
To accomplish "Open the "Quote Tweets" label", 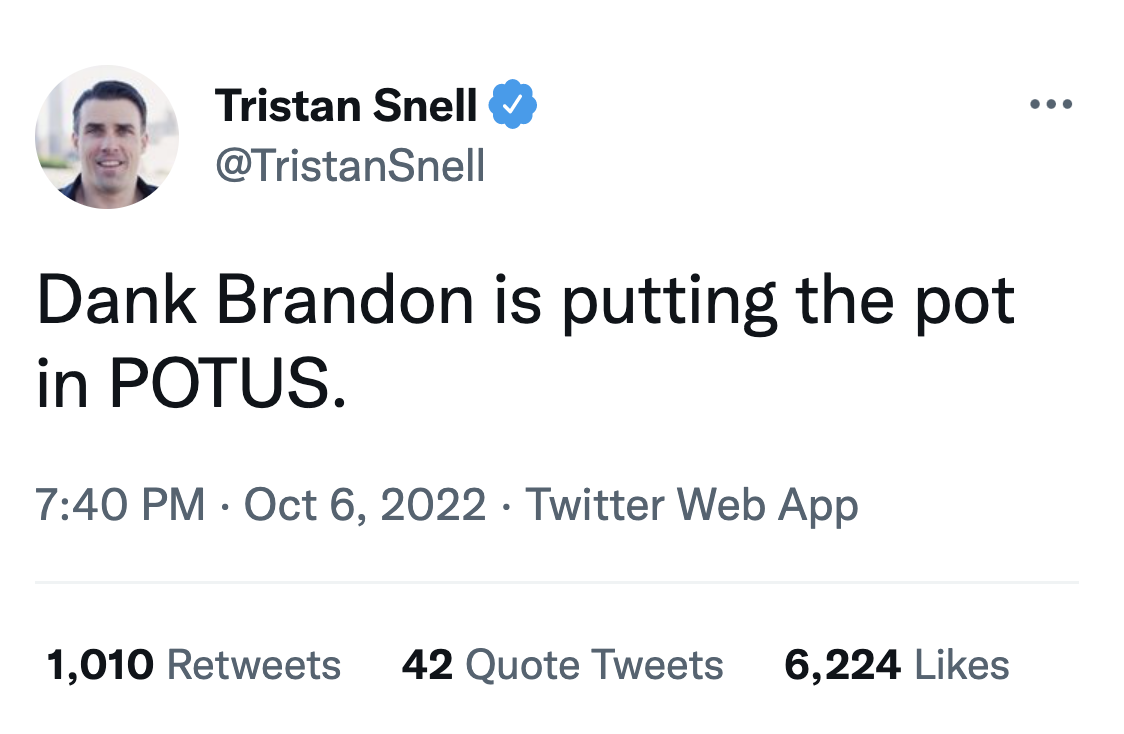I will pyautogui.click(x=595, y=665).
